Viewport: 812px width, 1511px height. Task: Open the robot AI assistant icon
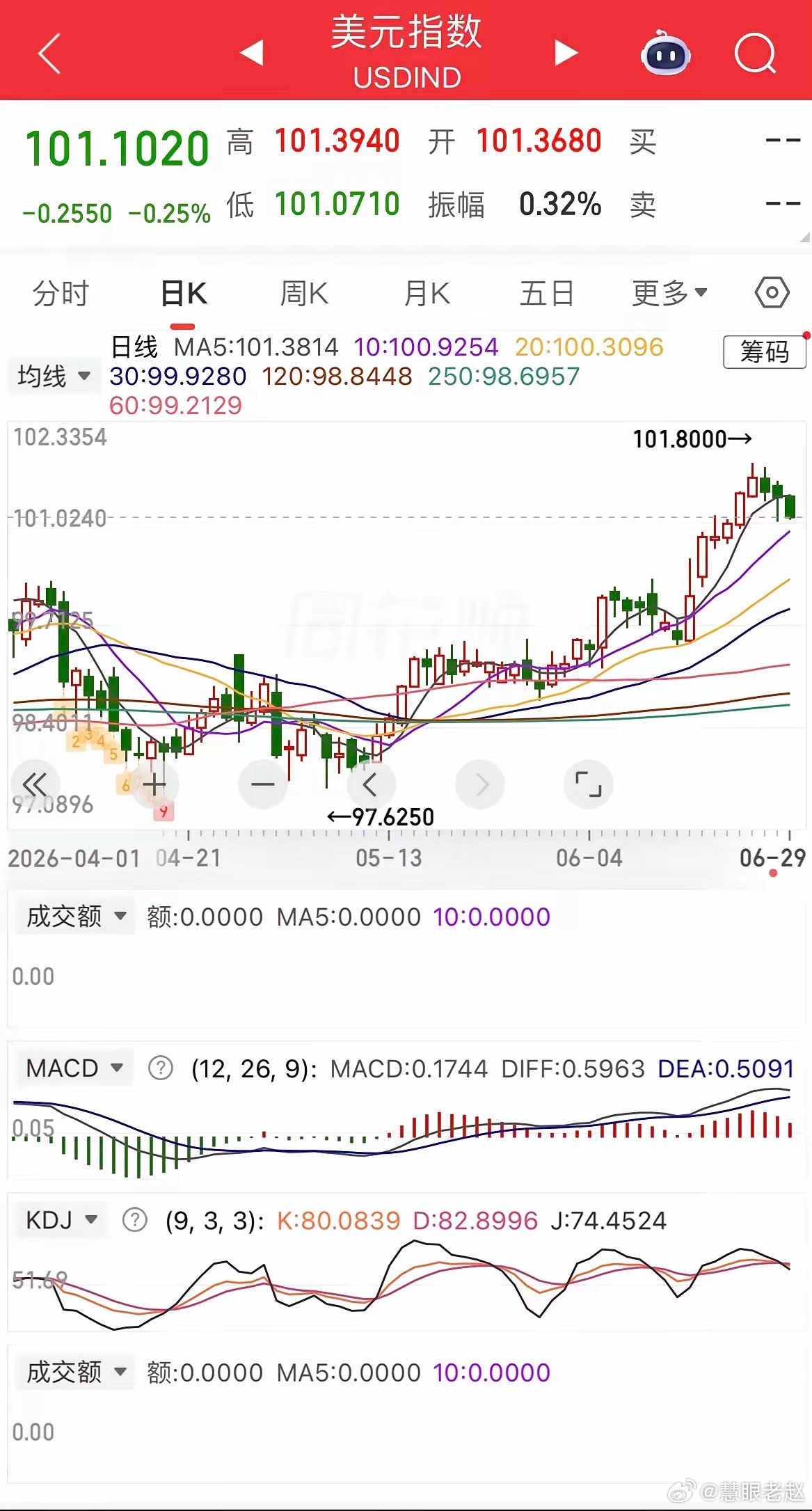point(665,53)
